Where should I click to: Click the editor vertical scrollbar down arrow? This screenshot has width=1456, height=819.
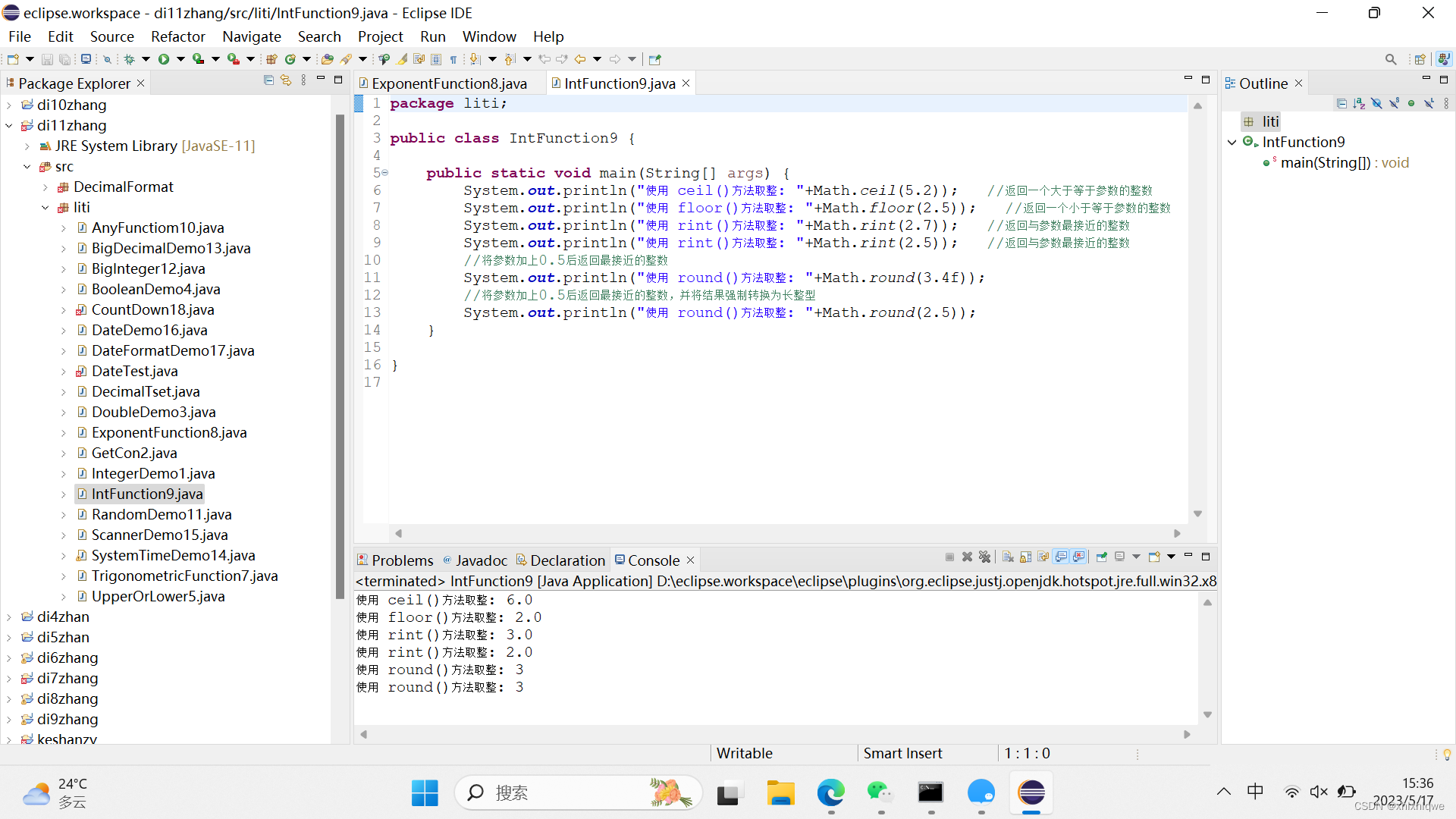coord(1197,514)
